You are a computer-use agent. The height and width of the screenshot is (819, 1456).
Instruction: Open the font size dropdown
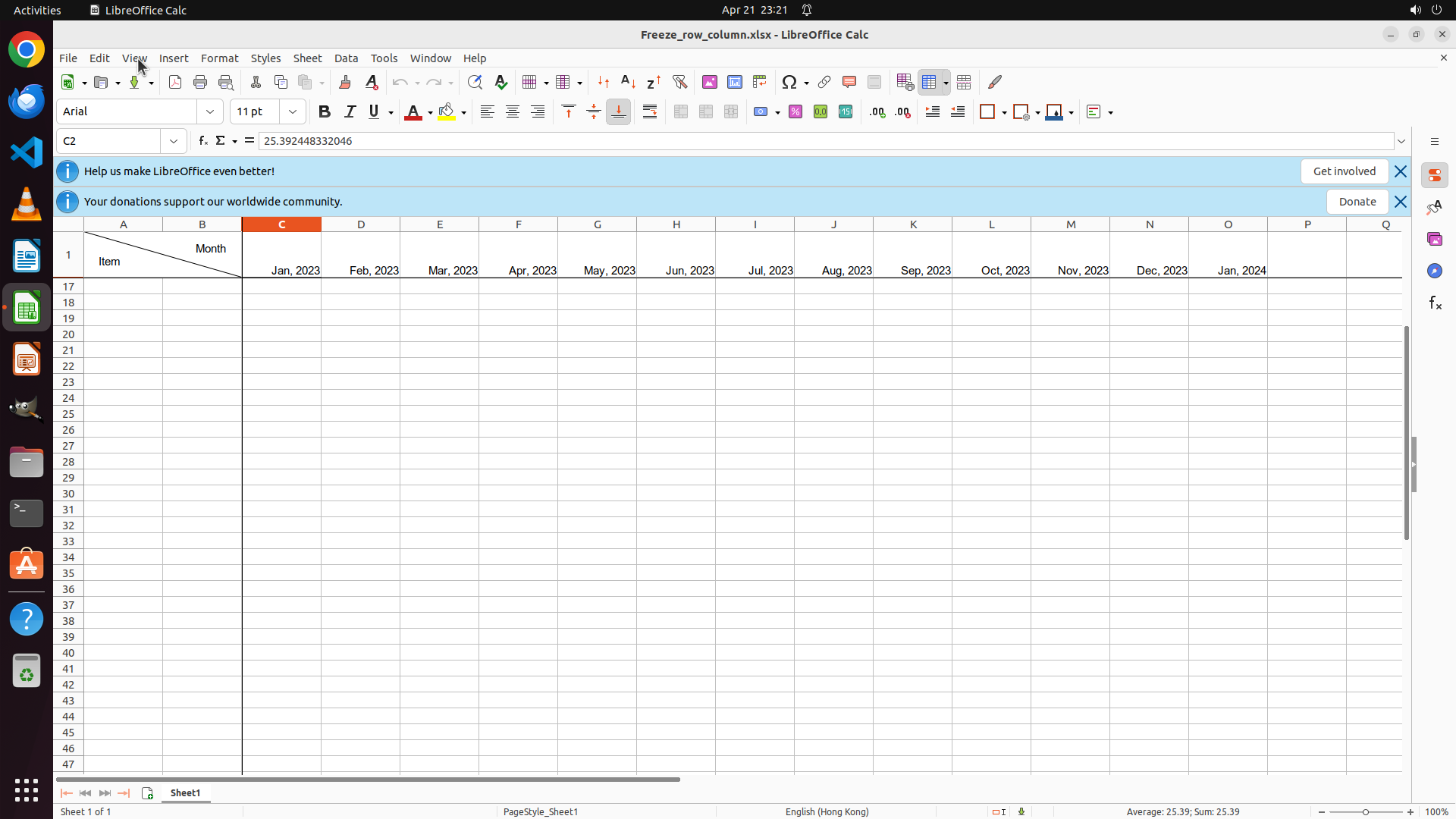(293, 112)
